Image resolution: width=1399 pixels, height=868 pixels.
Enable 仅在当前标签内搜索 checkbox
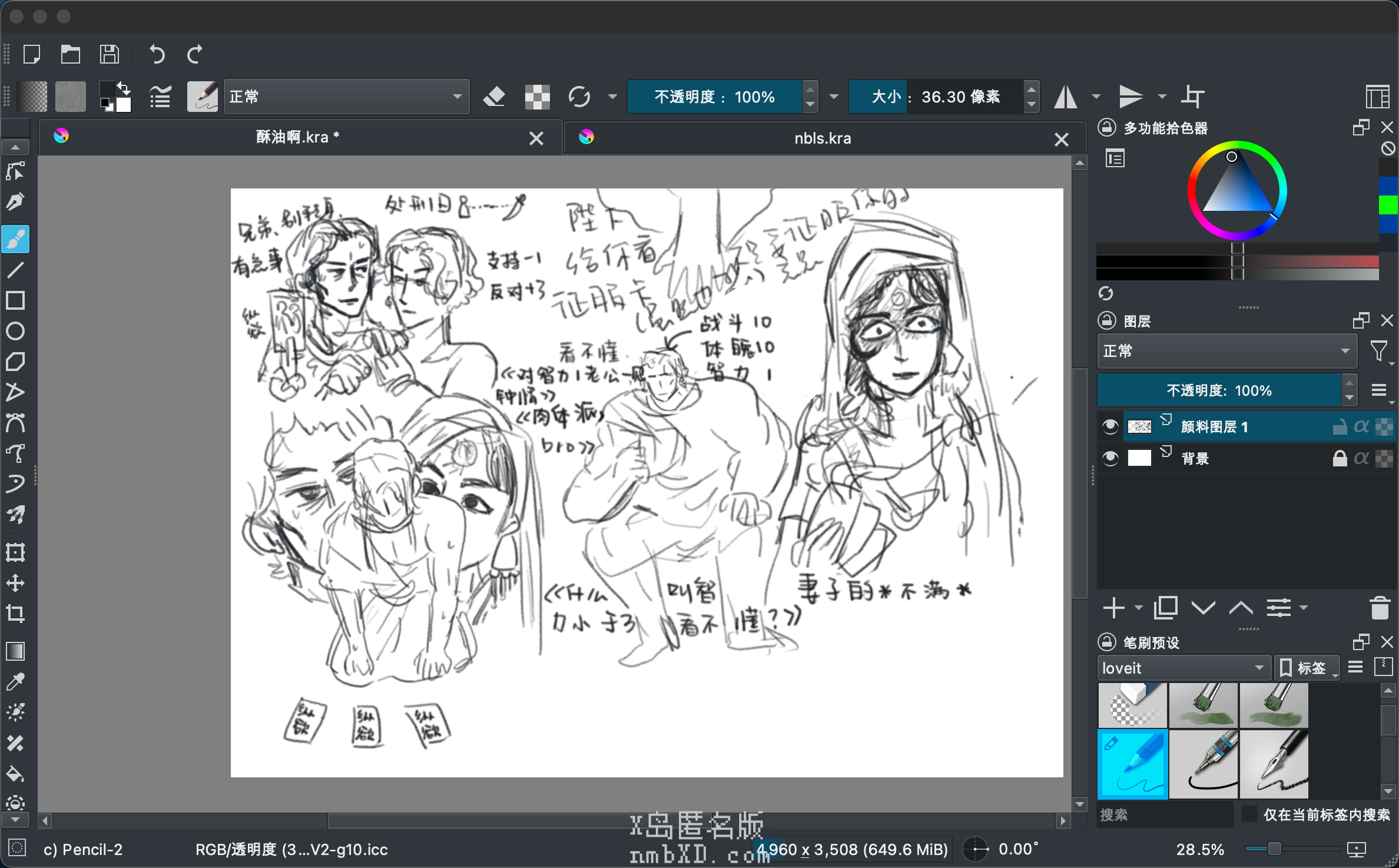coord(1249,814)
